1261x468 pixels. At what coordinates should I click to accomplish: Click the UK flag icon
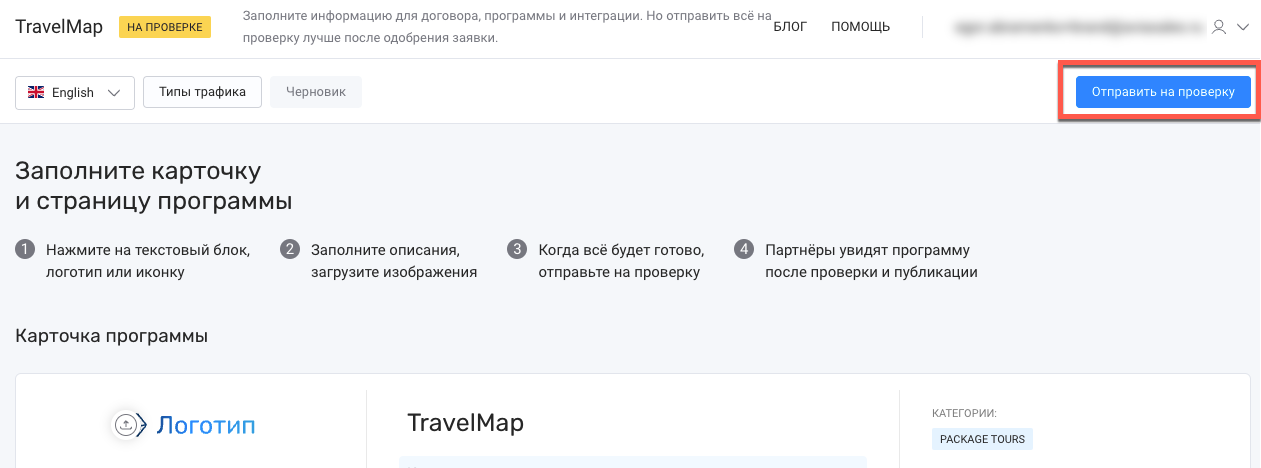(36, 92)
